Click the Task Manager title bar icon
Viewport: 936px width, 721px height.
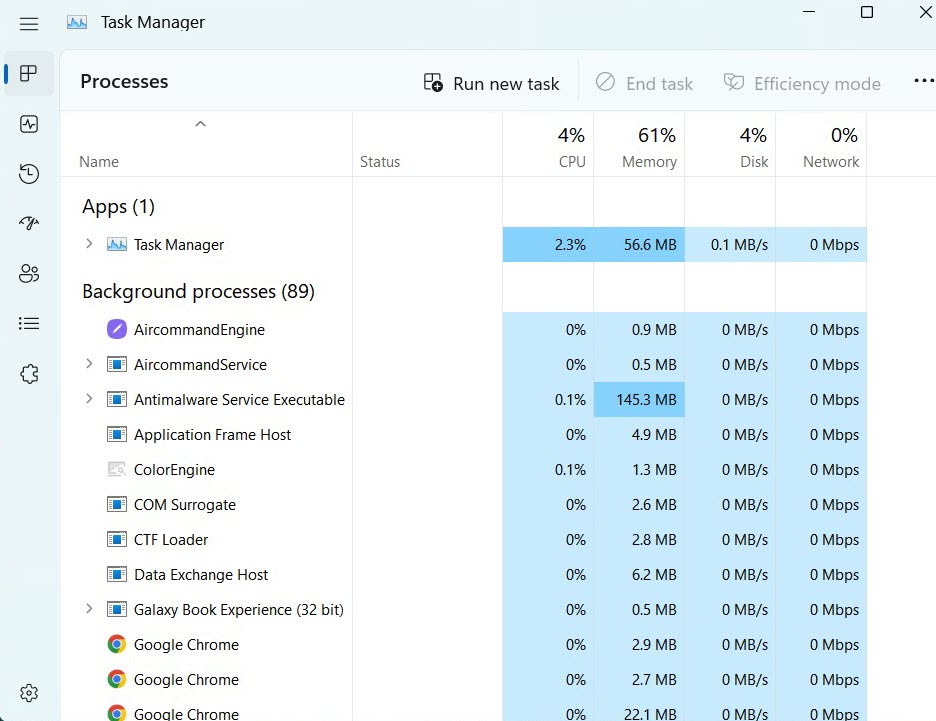77,23
